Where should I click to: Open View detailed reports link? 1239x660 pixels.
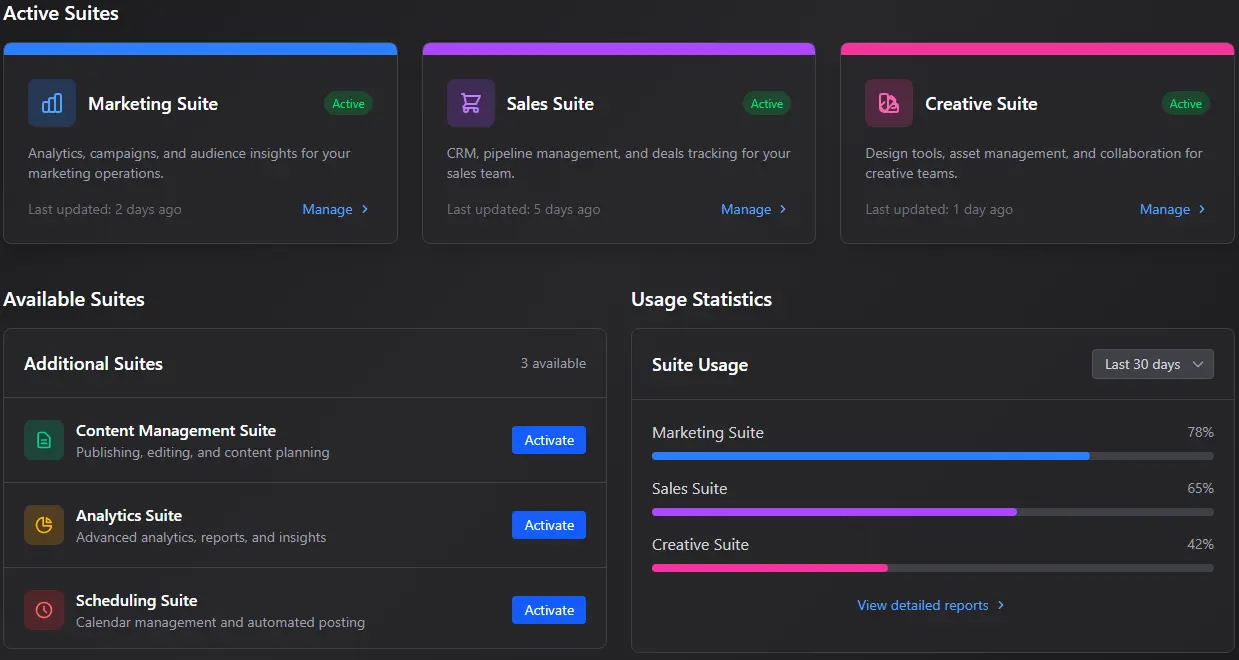[930, 605]
